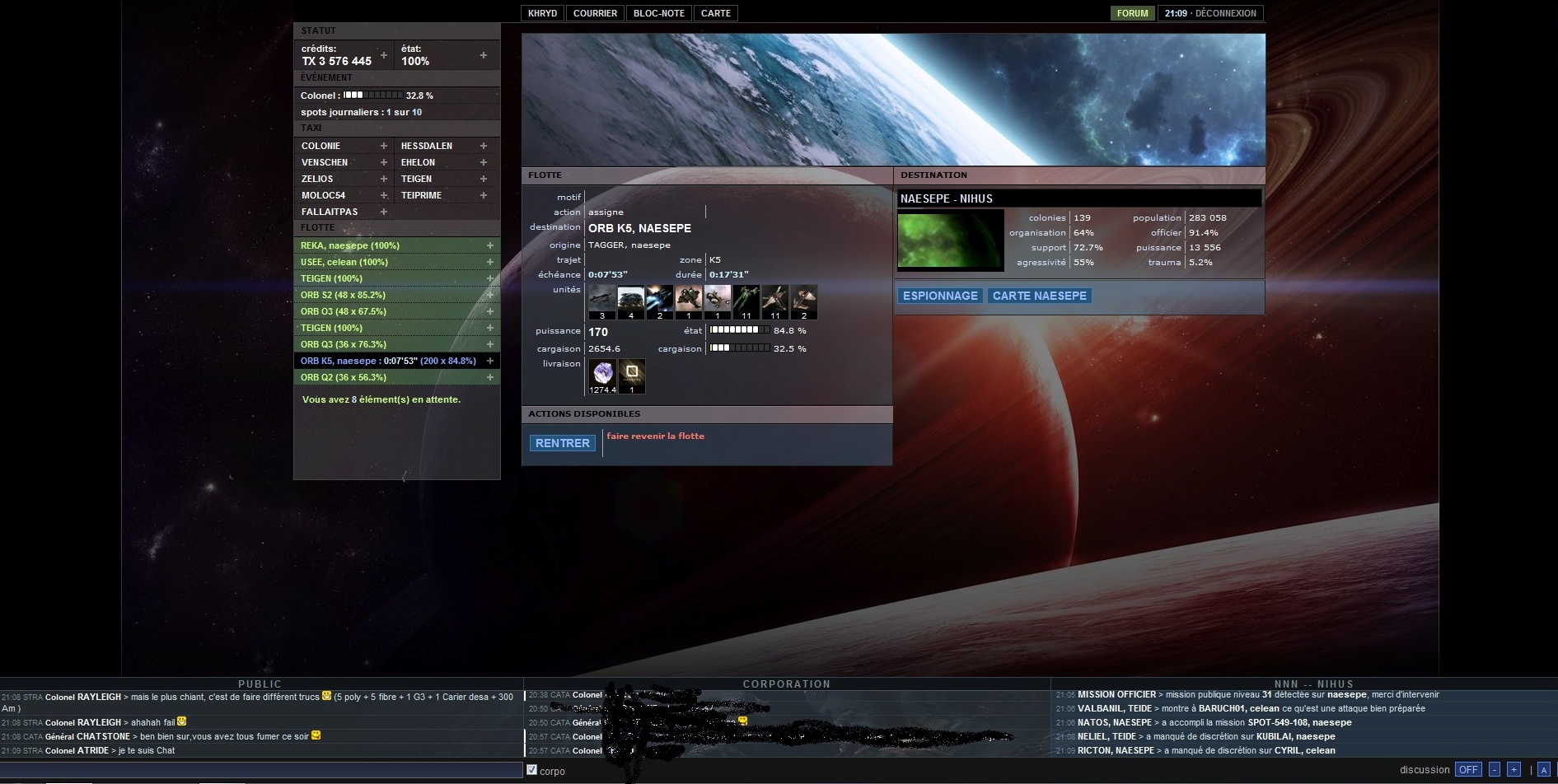The height and width of the screenshot is (784, 1558).
Task: Select the ORB O3 (48 x 67.5%) fleet
Action: (x=397, y=311)
